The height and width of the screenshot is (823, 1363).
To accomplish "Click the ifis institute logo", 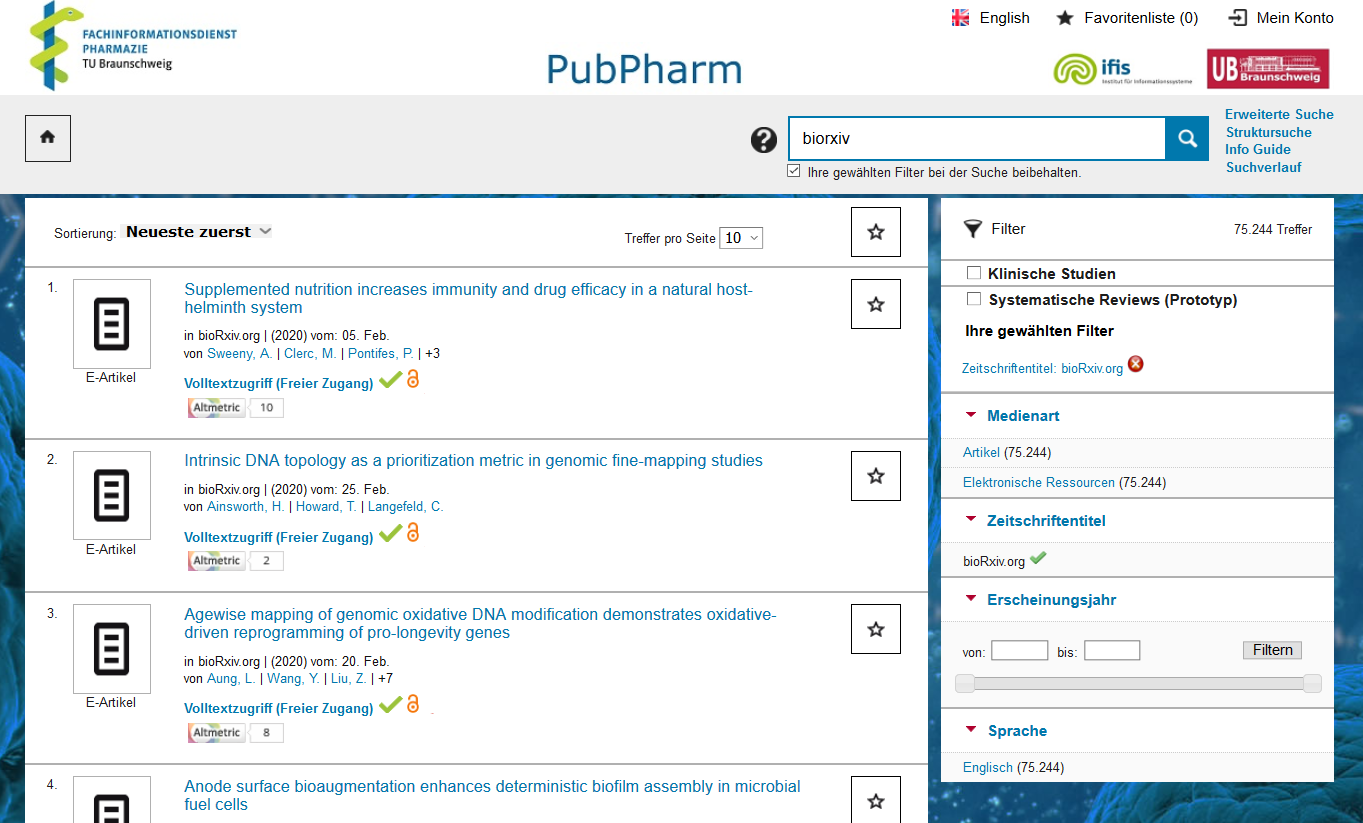I will tap(1122, 70).
